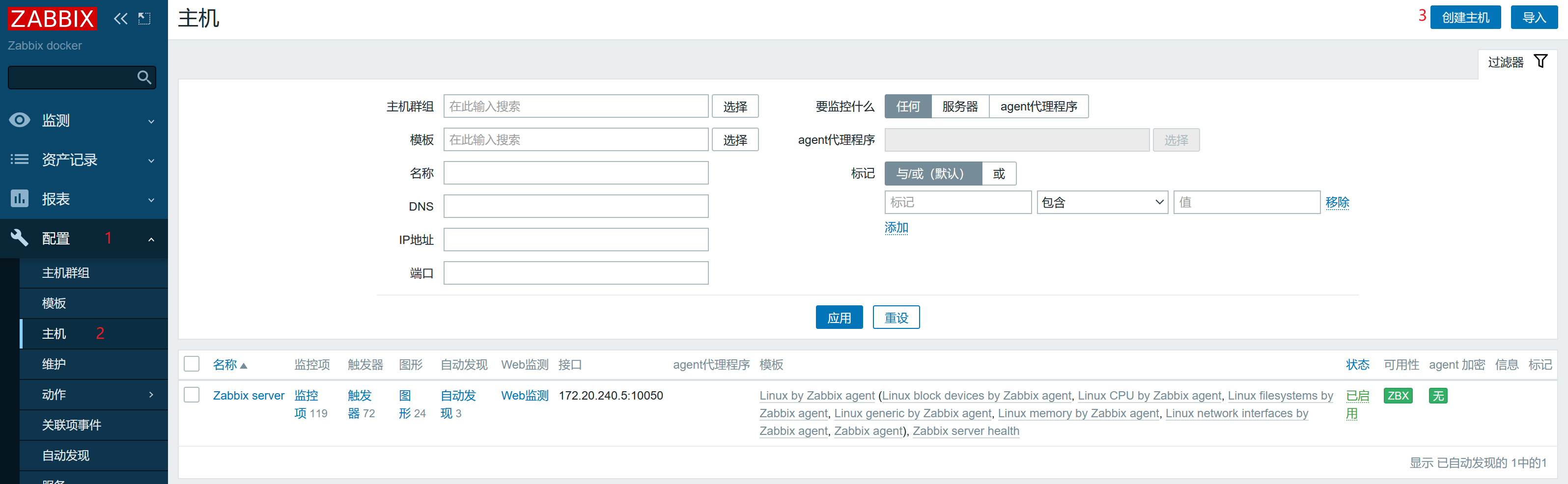1568x484 pixels.
Task: Click the green ZBX availability badge
Action: (x=1398, y=396)
